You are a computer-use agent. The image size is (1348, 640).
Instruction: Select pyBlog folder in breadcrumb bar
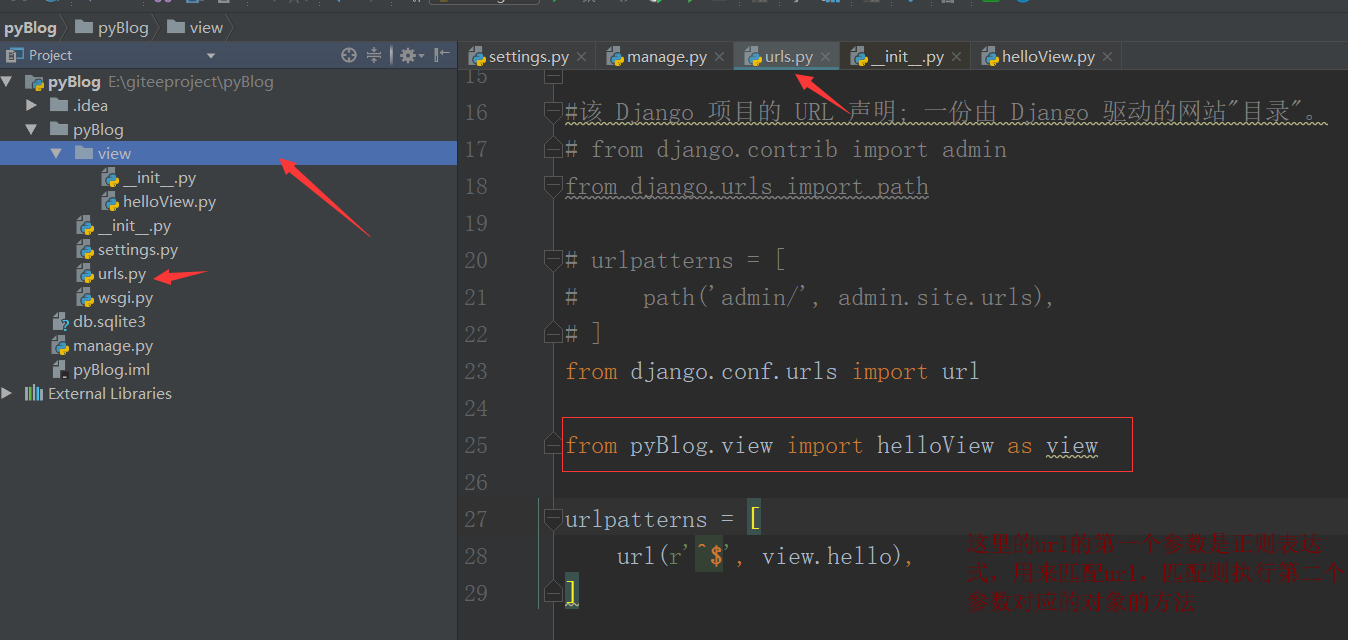(x=111, y=27)
